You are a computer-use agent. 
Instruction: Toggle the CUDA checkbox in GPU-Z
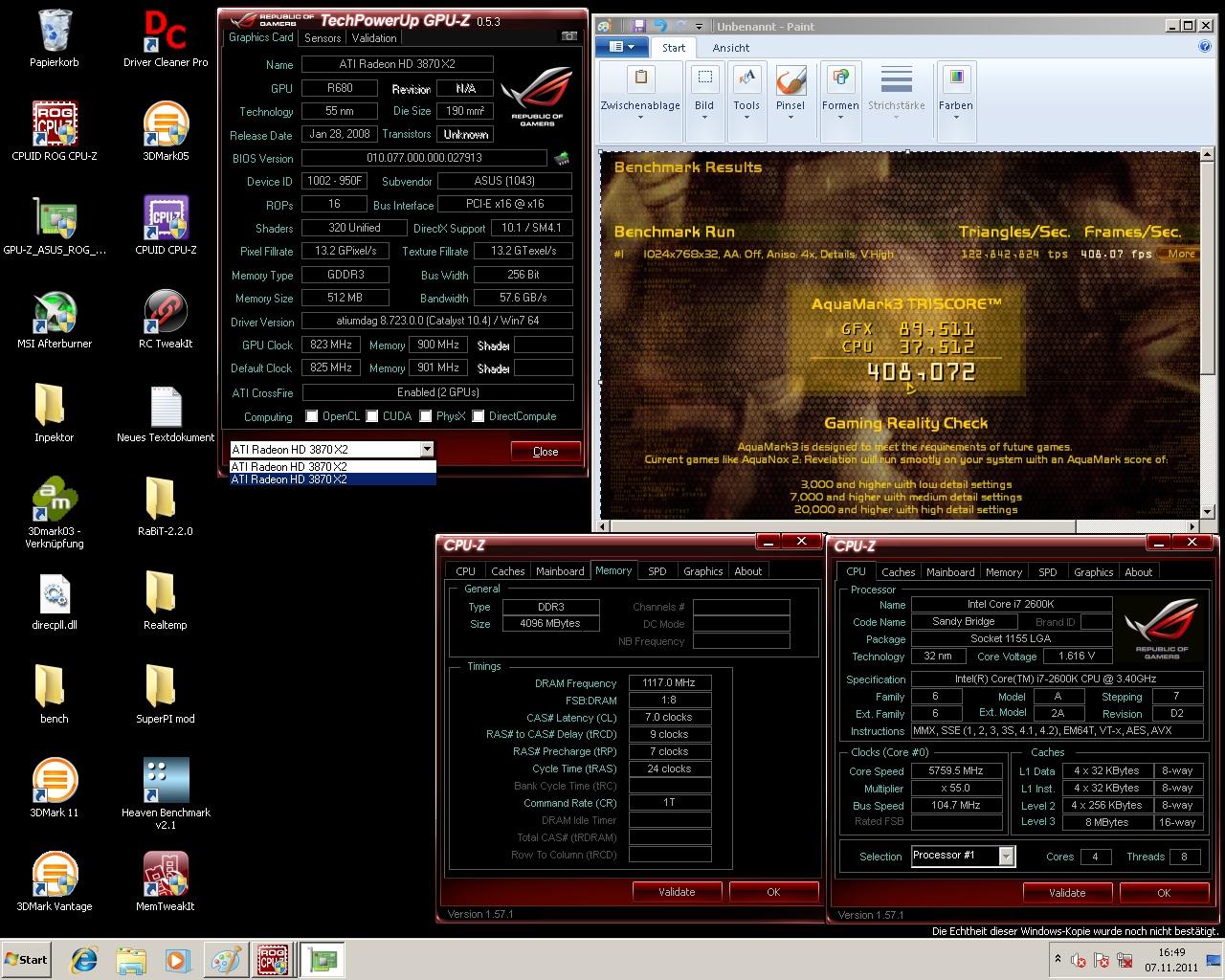coord(372,416)
